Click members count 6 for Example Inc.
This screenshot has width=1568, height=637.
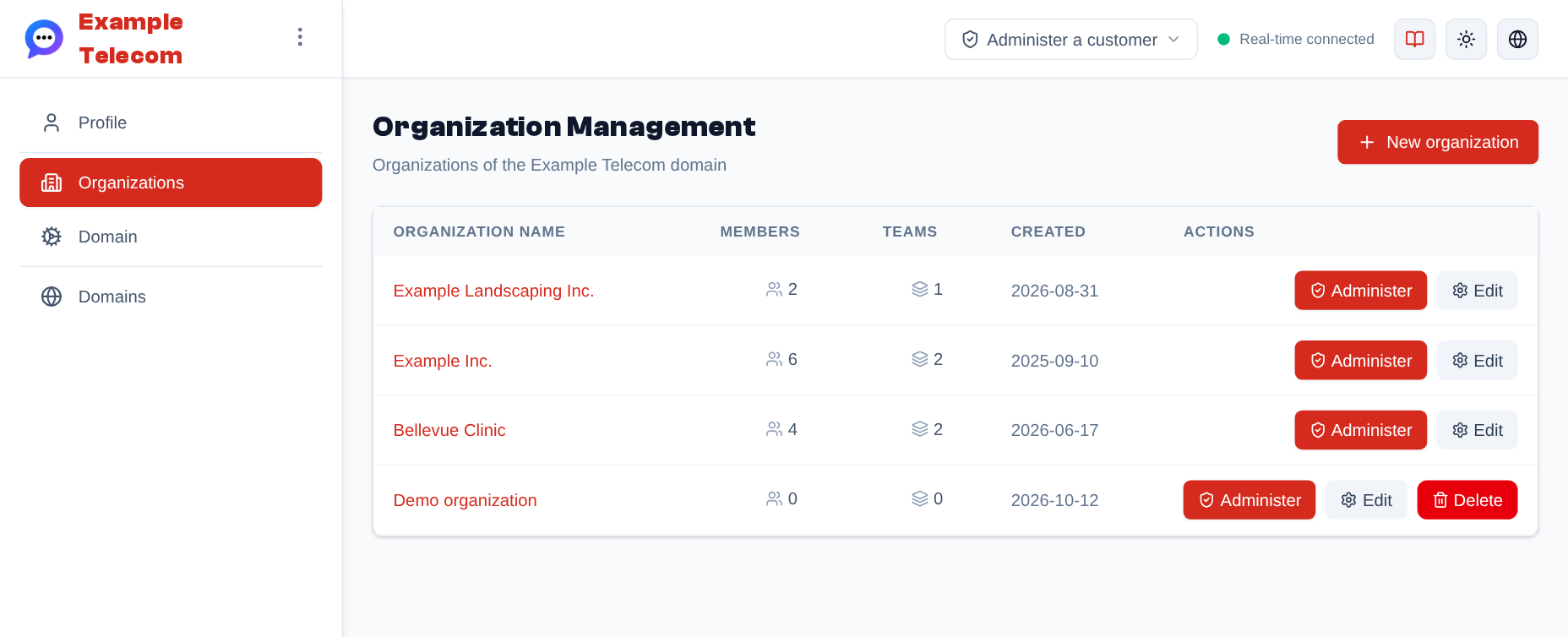pos(781,359)
